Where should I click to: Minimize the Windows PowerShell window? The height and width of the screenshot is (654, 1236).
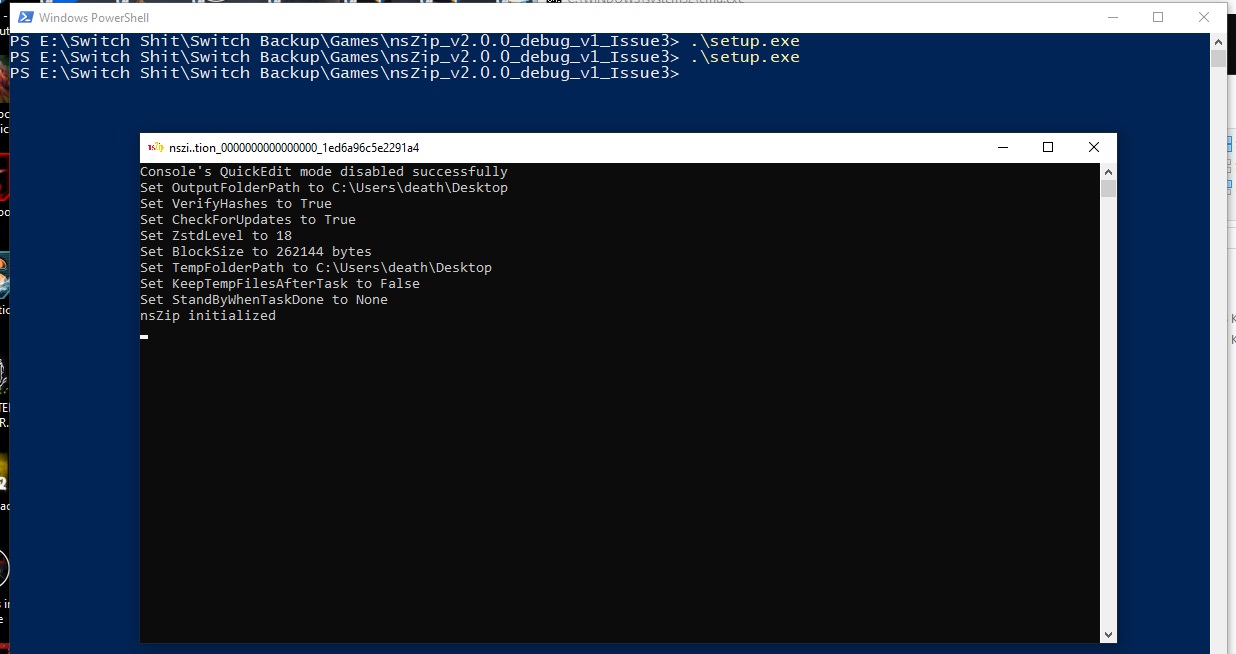1112,17
